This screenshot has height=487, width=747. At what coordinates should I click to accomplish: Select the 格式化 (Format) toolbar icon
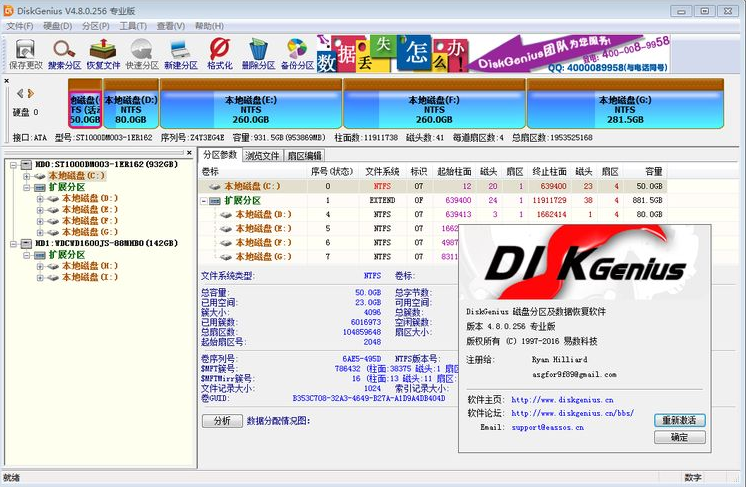click(x=219, y=53)
